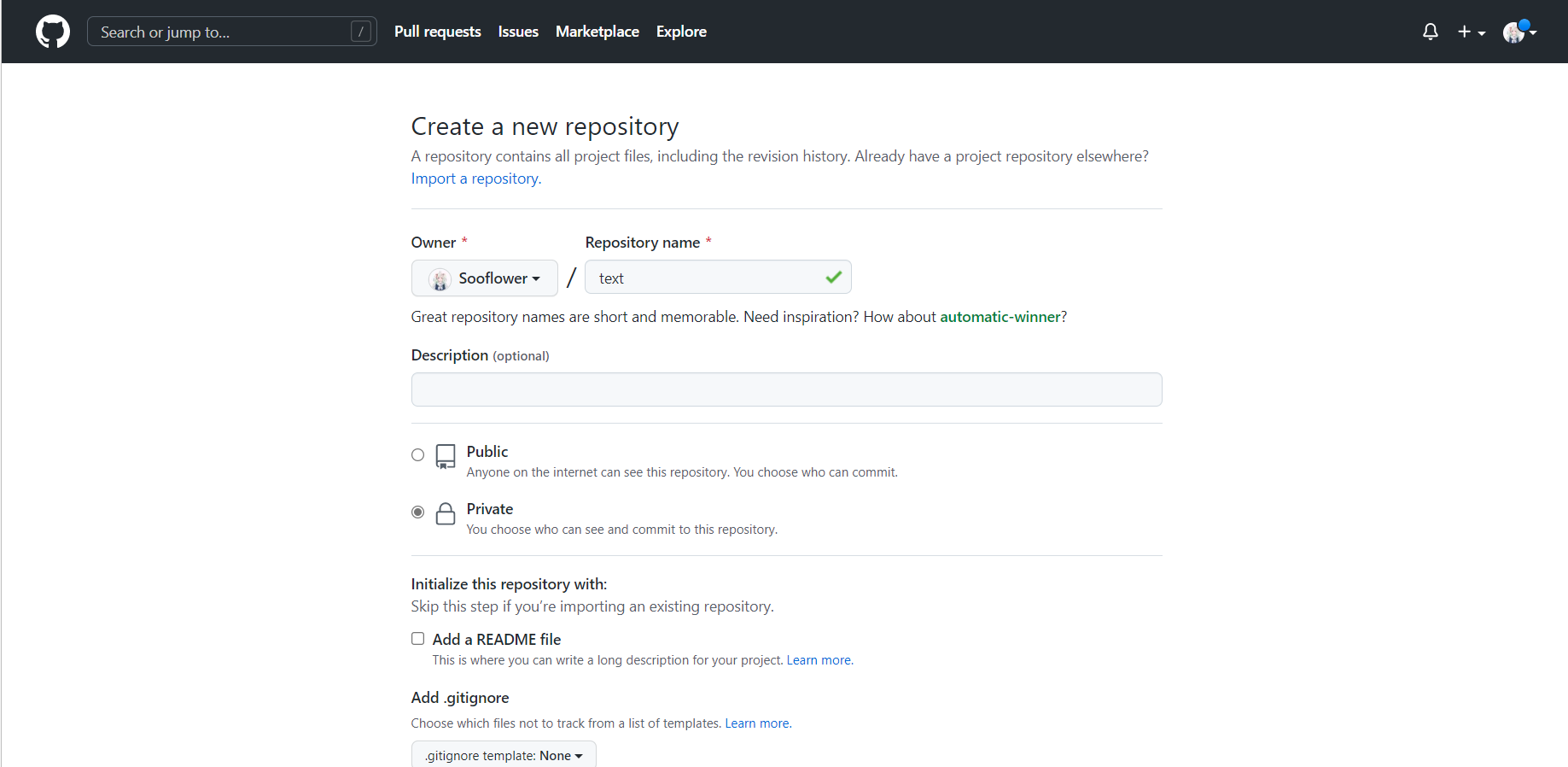1568x767 pixels.
Task: Click the Private lock icon
Action: point(446,513)
